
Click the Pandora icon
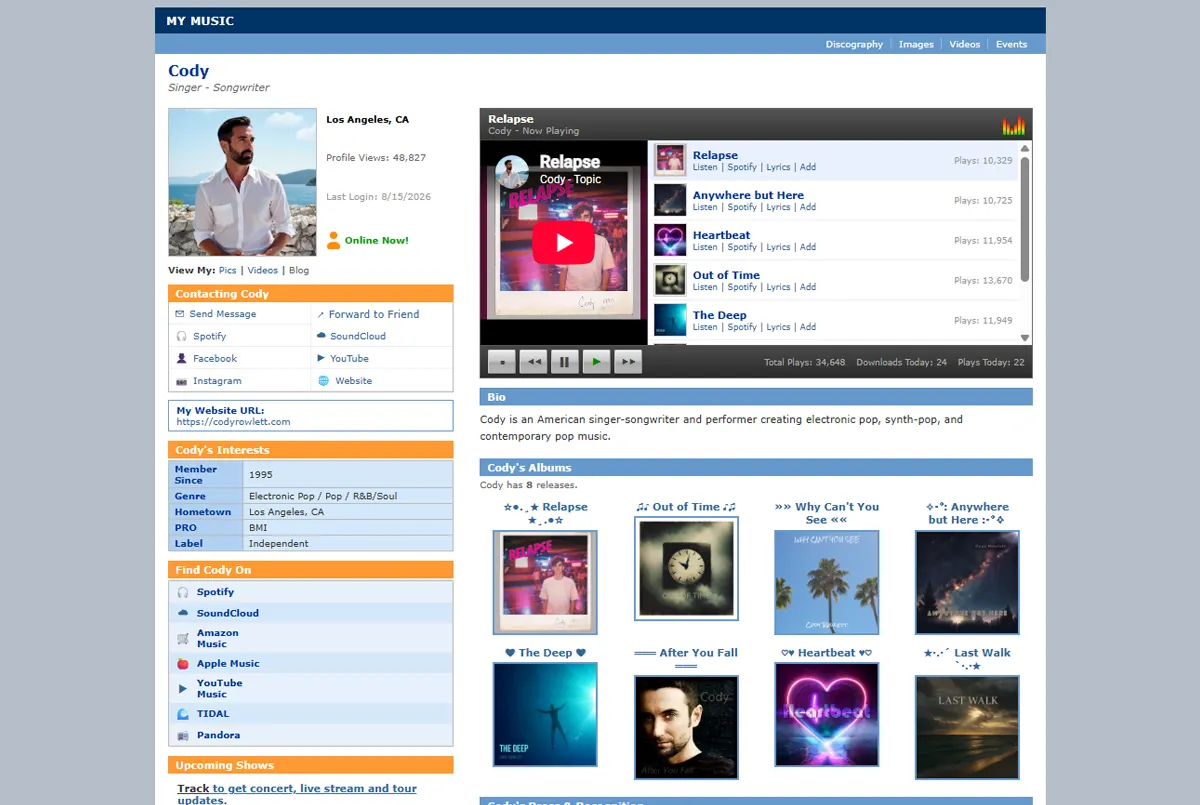[183, 735]
